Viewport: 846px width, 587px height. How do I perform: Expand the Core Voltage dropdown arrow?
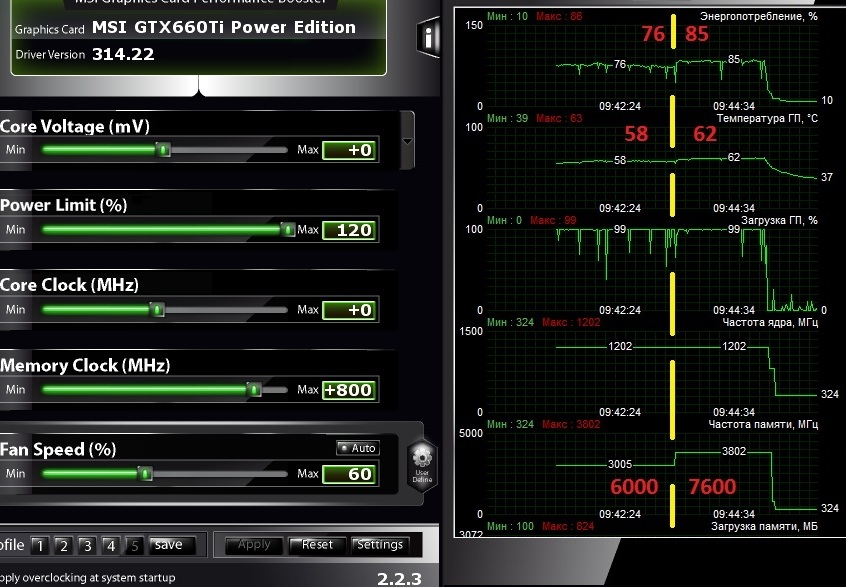[x=407, y=141]
